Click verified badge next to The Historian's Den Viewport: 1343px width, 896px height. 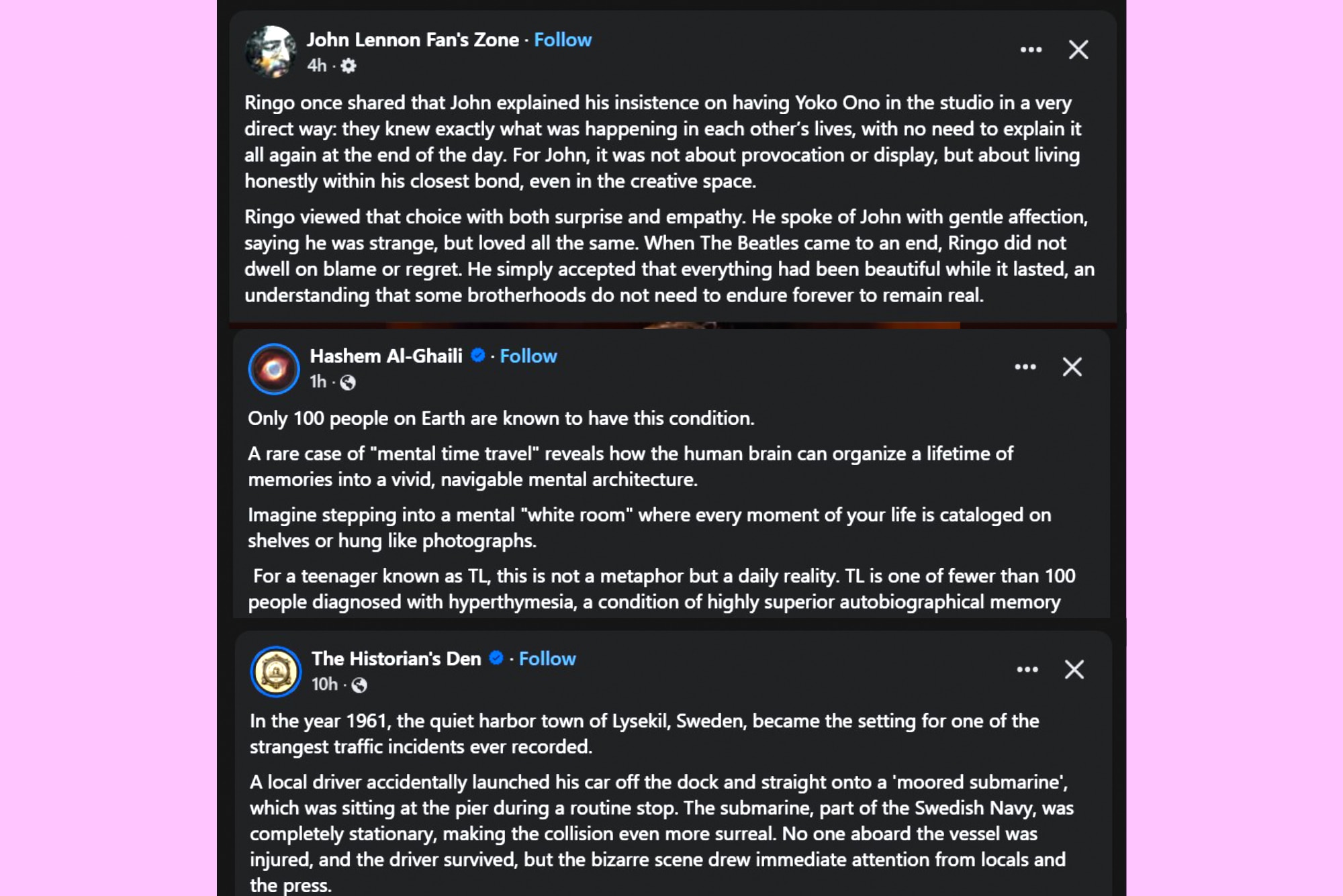[x=496, y=658]
